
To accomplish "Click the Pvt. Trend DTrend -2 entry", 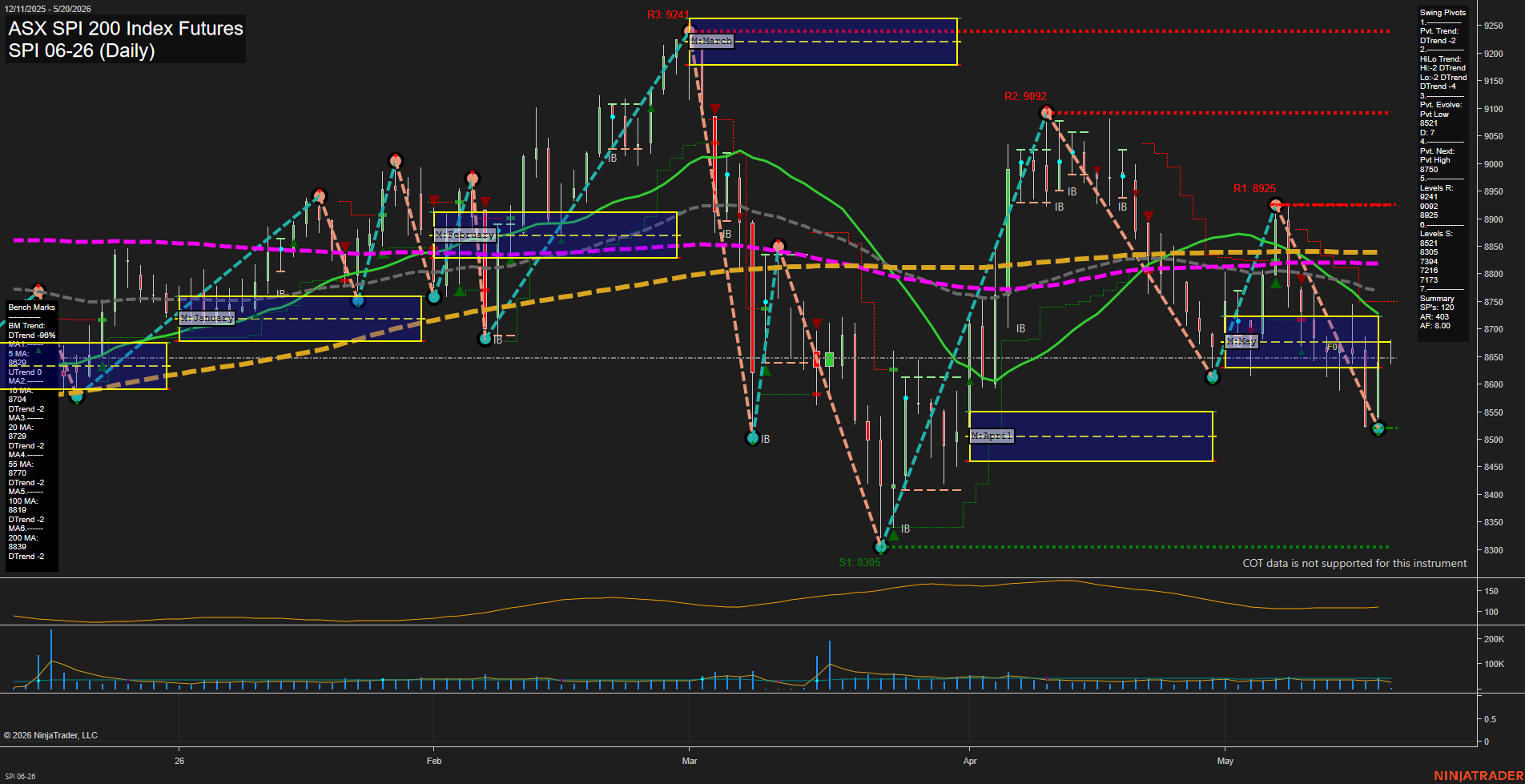I will (x=1439, y=36).
